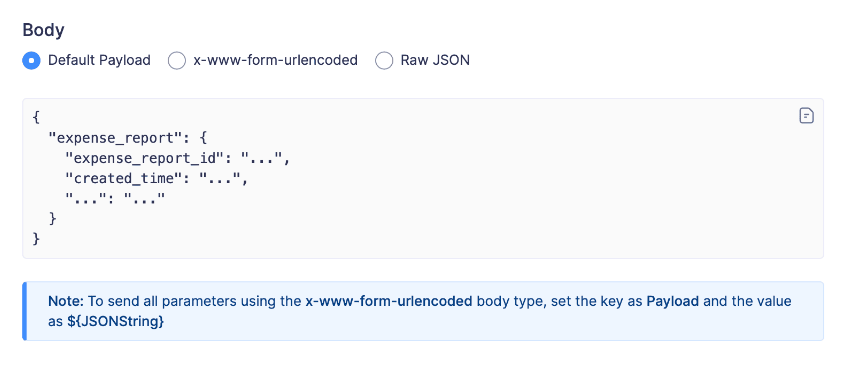
Task: Click the final closing brace of the payload
Action: (x=36, y=239)
